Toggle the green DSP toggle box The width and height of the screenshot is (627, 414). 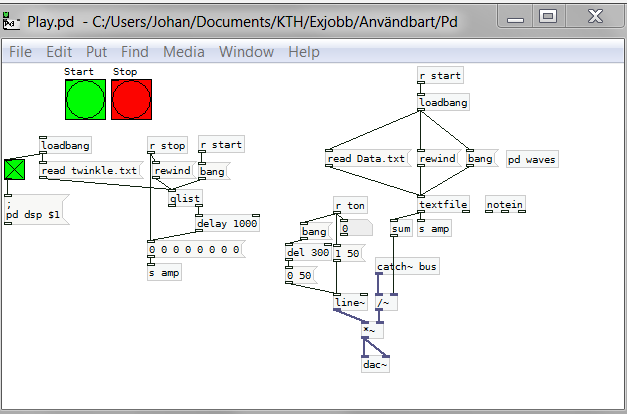pyautogui.click(x=14, y=170)
